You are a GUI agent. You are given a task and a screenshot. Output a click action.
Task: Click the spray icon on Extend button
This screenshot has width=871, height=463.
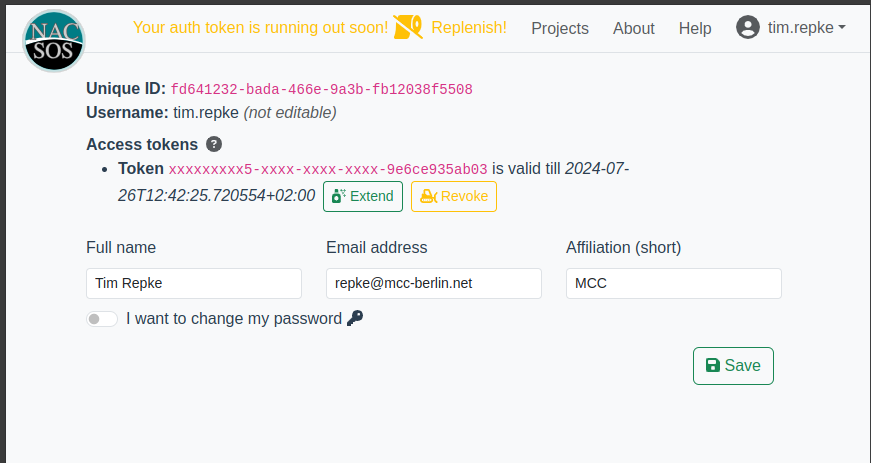(337, 197)
